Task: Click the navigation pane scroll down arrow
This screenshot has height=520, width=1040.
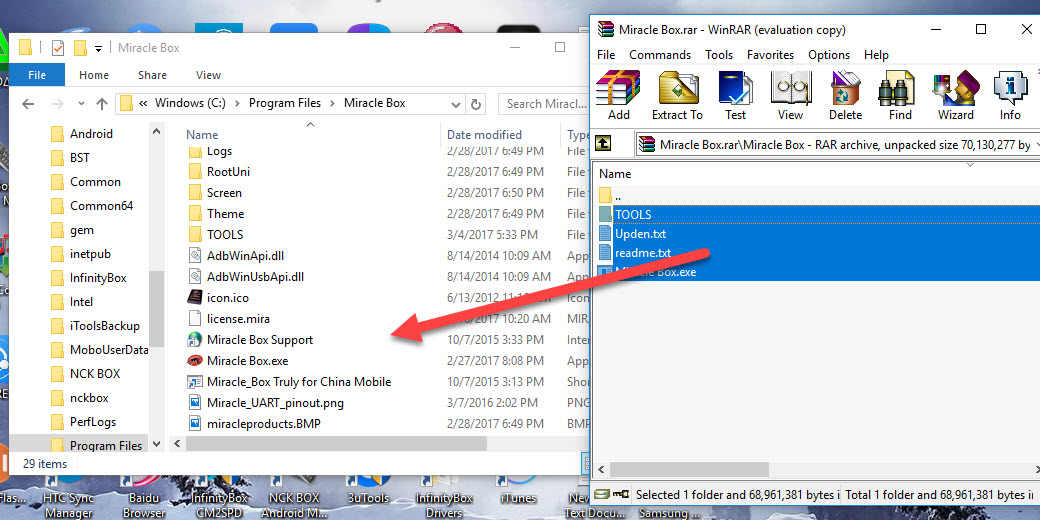Action: (157, 444)
